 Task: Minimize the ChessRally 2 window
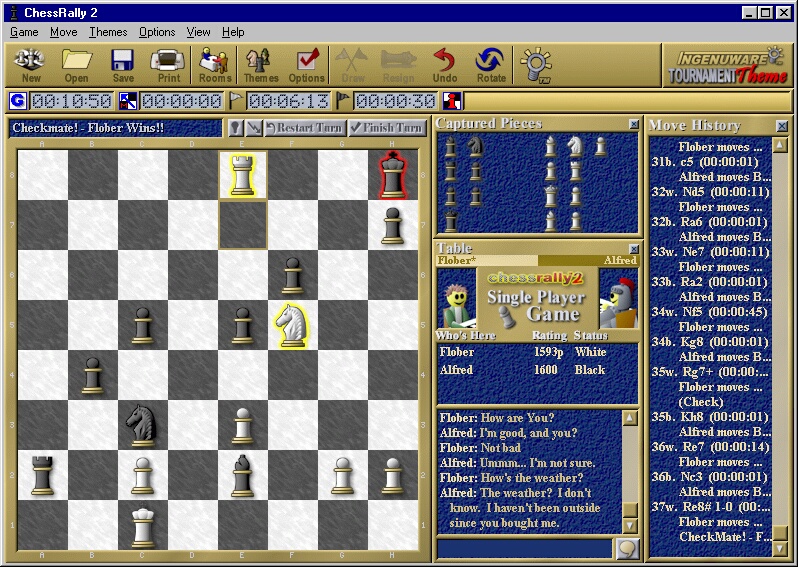pos(749,13)
